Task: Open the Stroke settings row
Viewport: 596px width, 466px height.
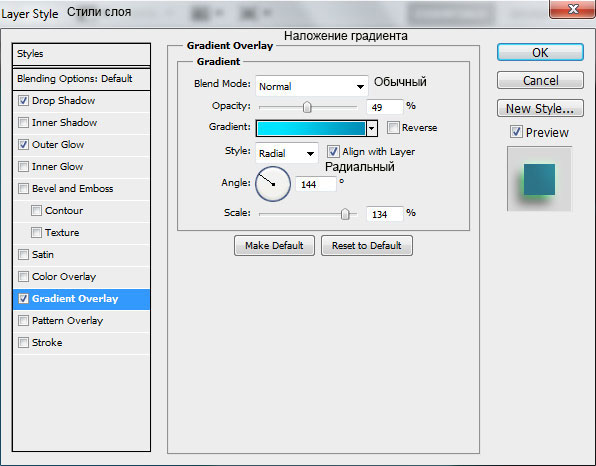Action: tap(81, 343)
